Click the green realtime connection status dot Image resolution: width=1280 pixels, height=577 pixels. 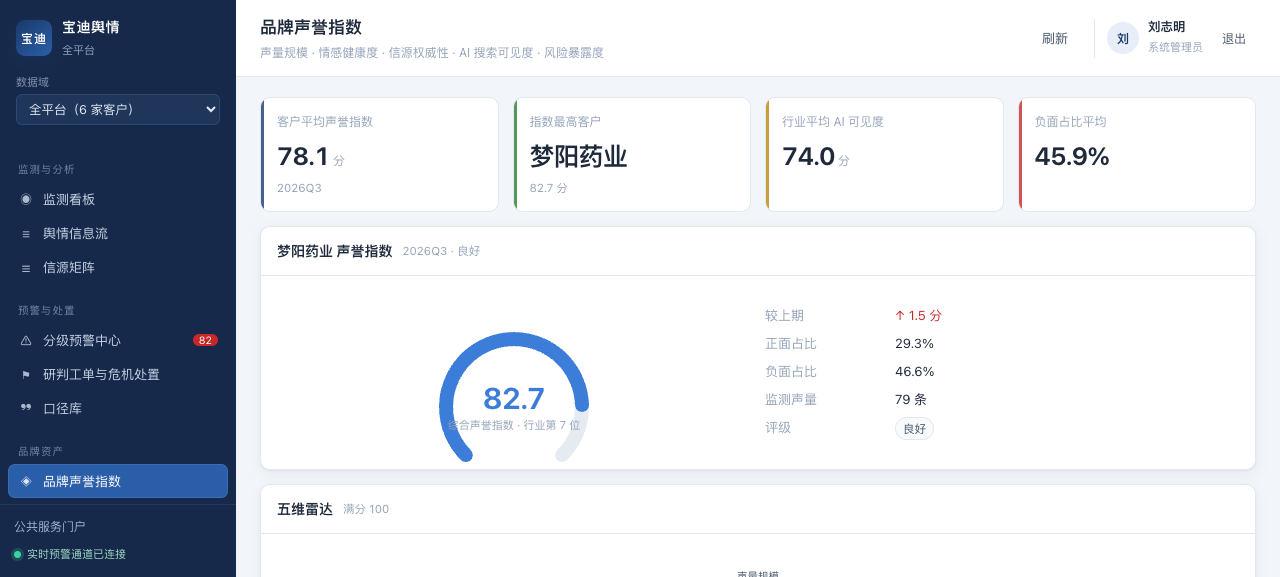pyautogui.click(x=17, y=554)
